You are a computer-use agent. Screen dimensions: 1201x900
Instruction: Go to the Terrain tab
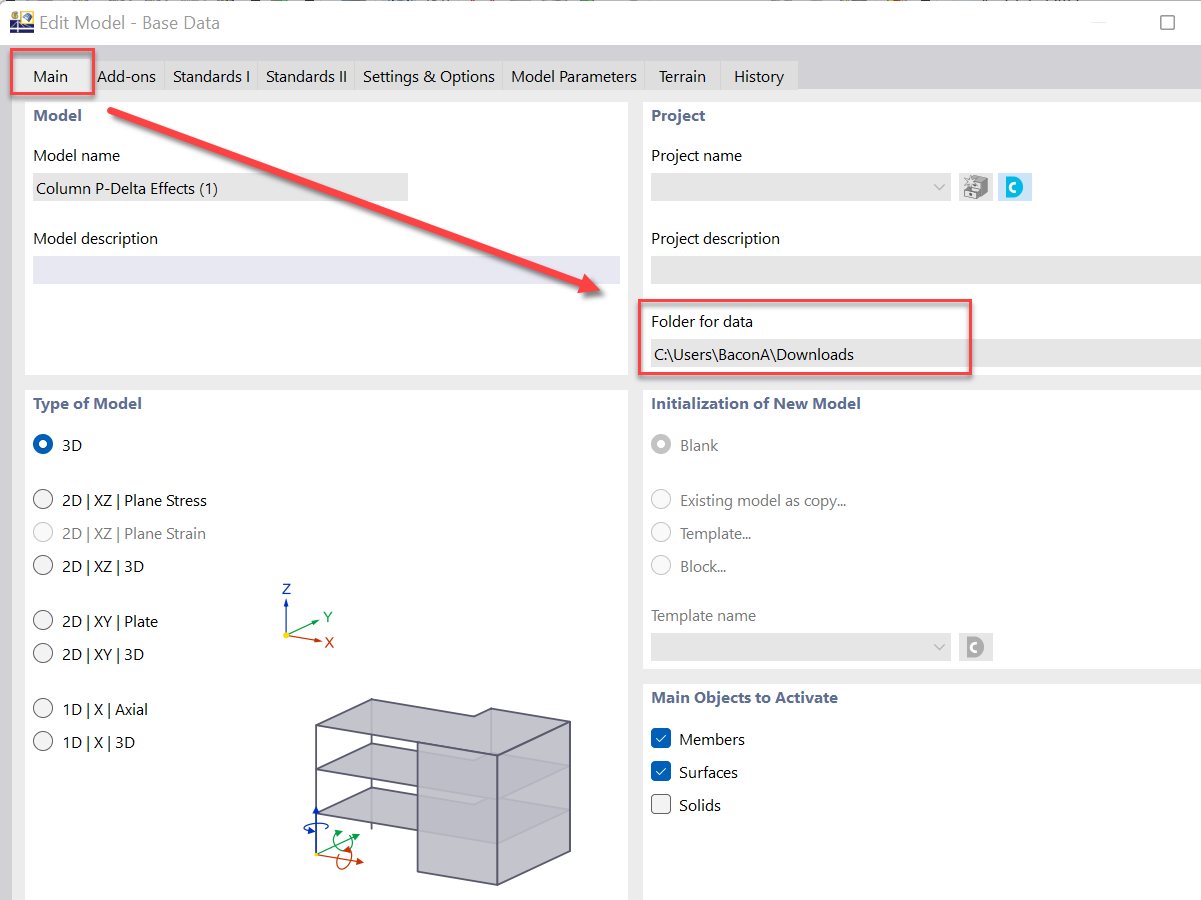click(682, 76)
